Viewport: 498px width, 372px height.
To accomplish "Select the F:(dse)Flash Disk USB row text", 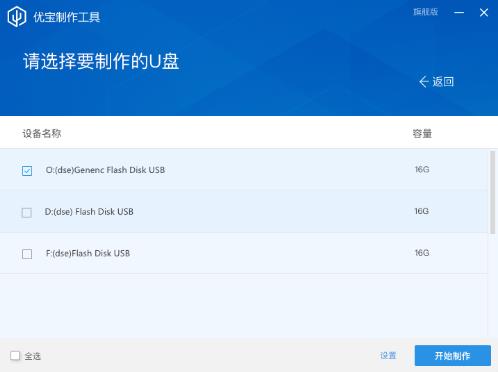I will (x=88, y=253).
